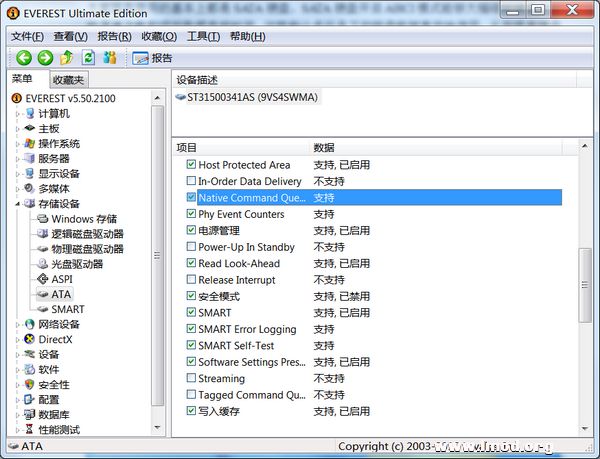Click the up-level arrow toolbar icon
This screenshot has width=600, height=459.
click(x=67, y=58)
